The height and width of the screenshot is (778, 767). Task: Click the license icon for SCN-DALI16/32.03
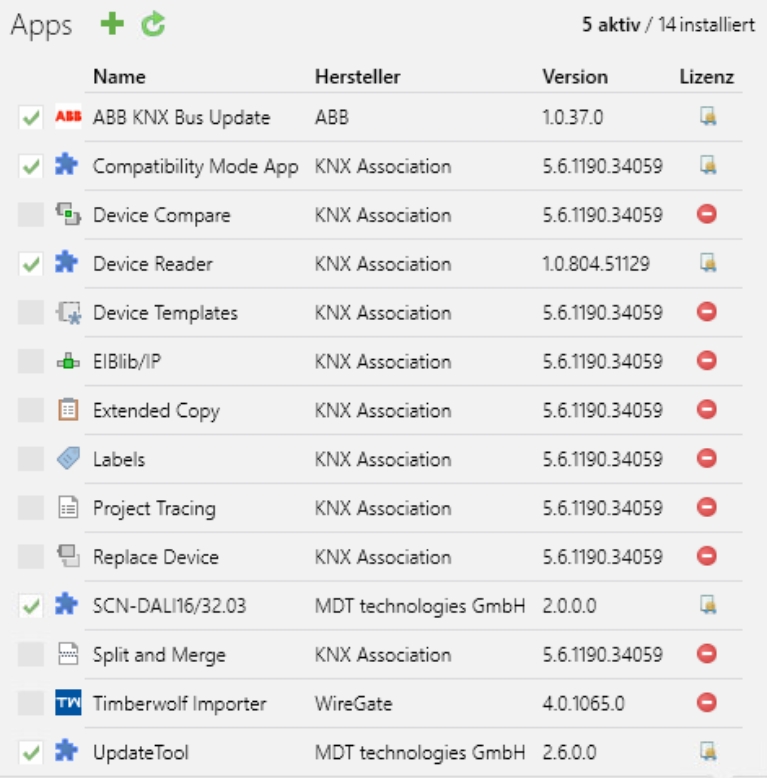tap(708, 605)
